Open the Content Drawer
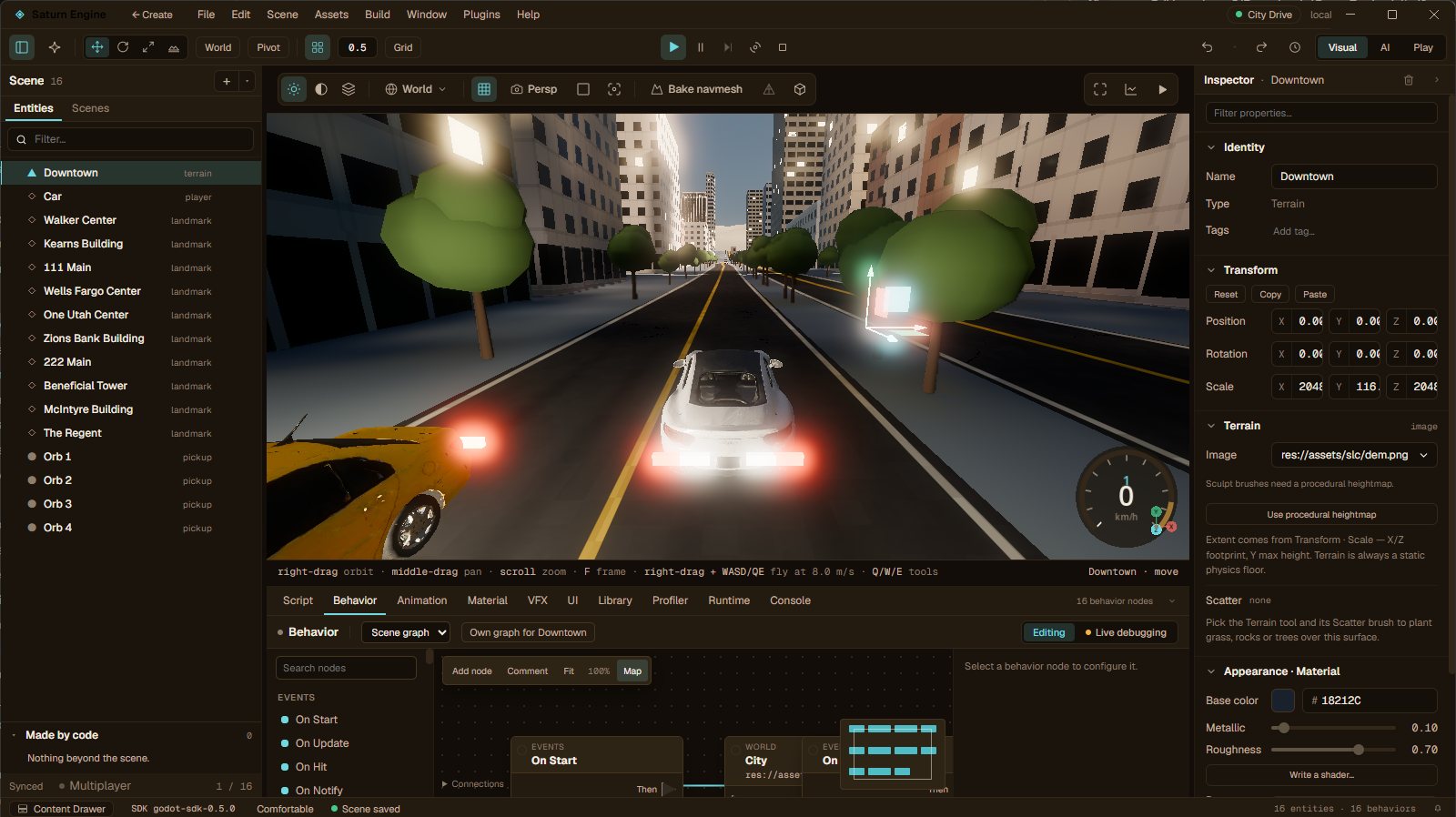The width and height of the screenshot is (1456, 817). (61, 809)
